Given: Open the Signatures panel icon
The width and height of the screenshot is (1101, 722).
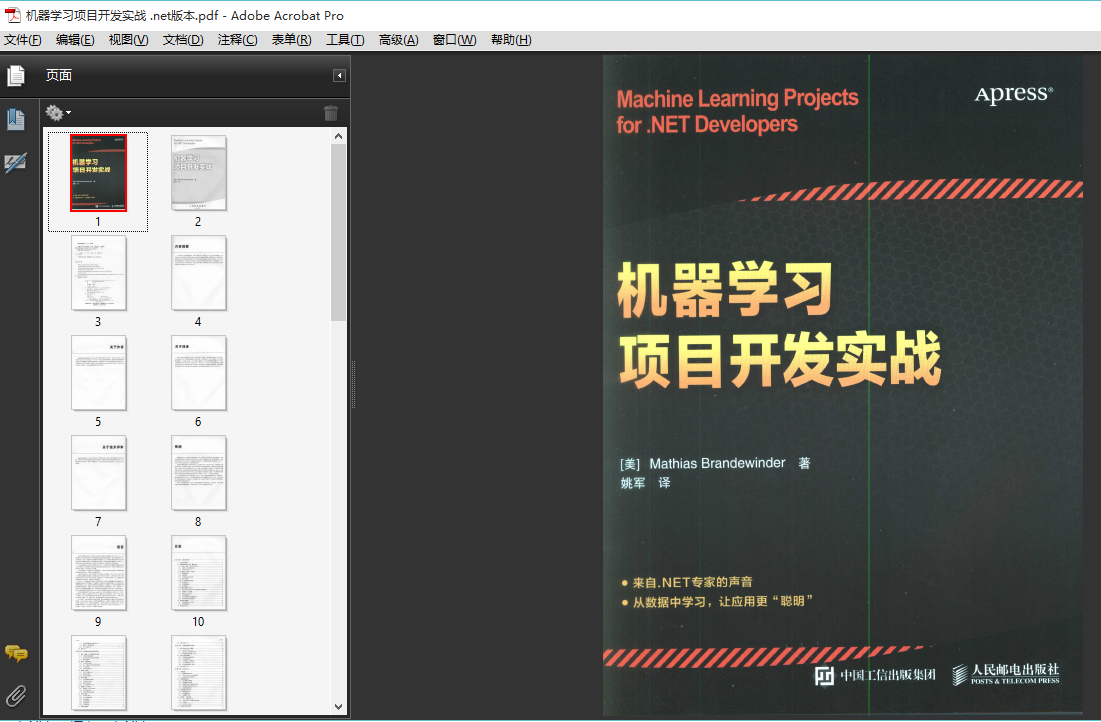Looking at the screenshot, I should tap(15, 163).
